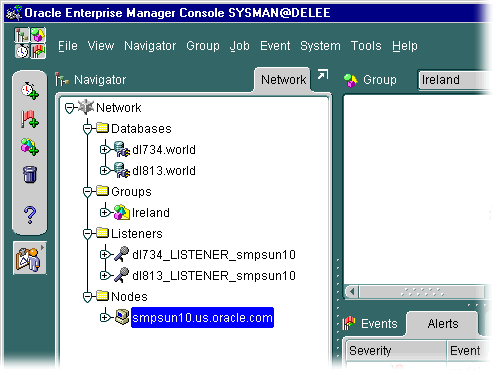Open the Help menu

pyautogui.click(x=405, y=46)
